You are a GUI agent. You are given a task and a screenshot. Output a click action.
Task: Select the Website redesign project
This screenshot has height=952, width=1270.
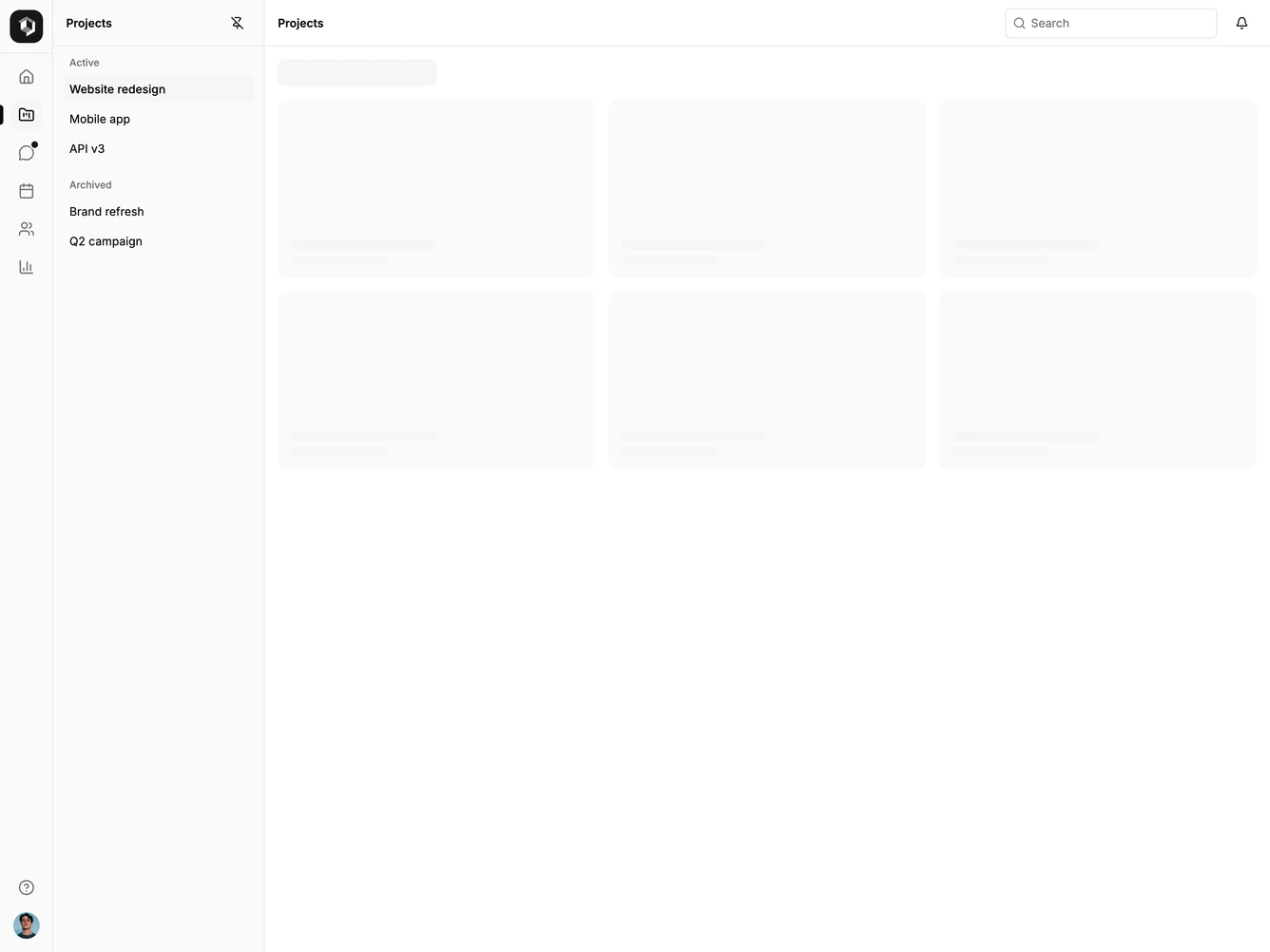[159, 89]
